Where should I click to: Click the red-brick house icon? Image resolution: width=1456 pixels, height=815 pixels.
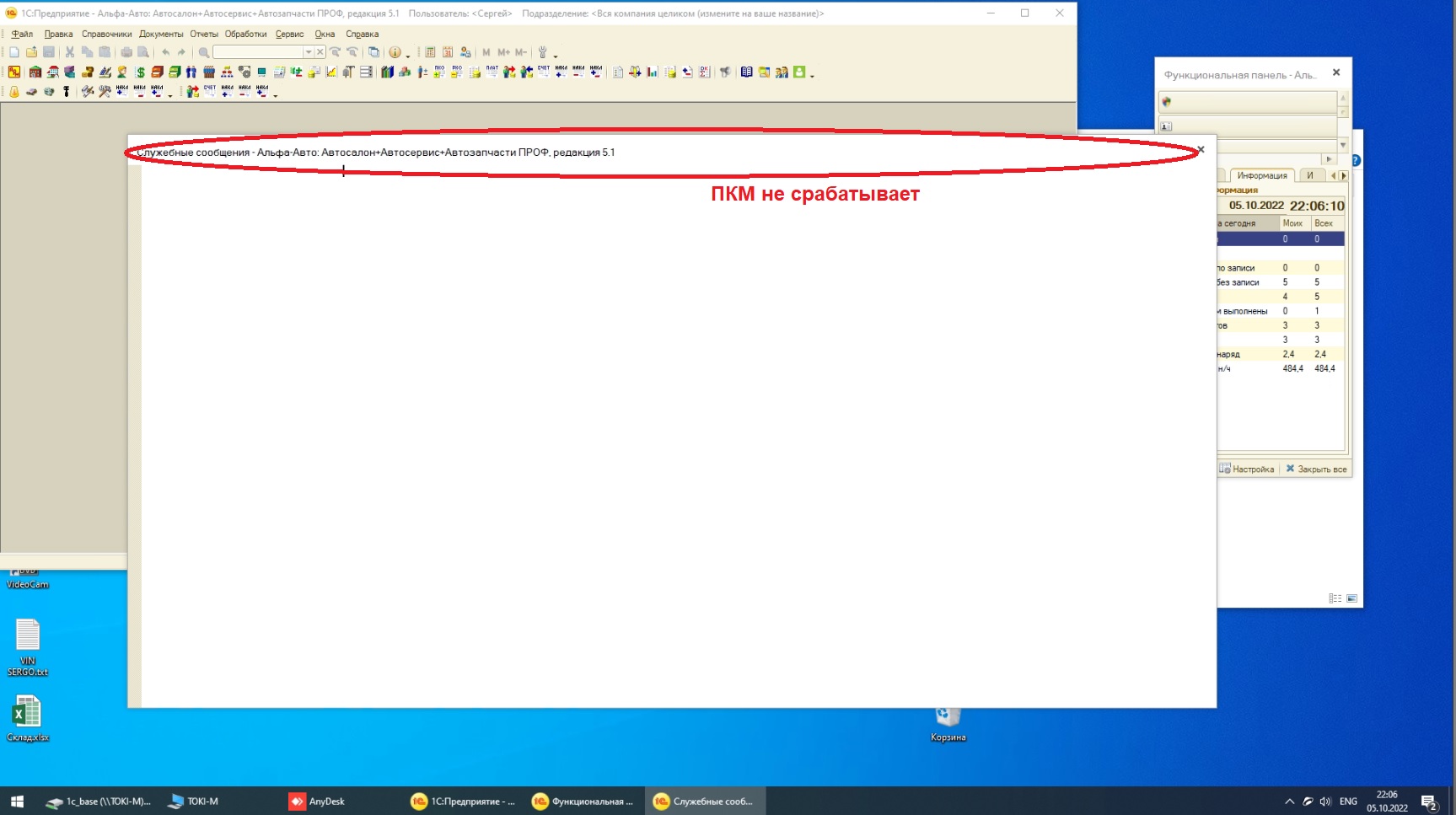35,72
